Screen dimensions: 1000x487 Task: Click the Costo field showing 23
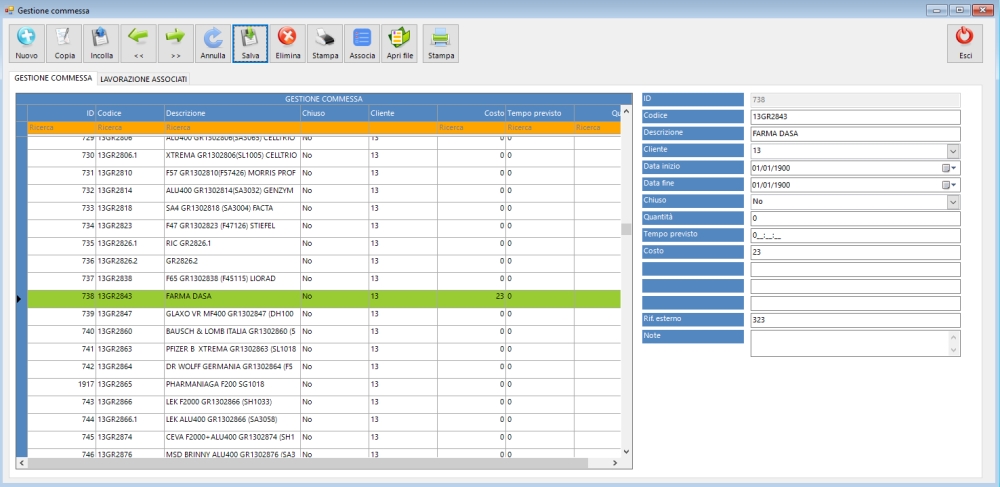[x=855, y=252]
